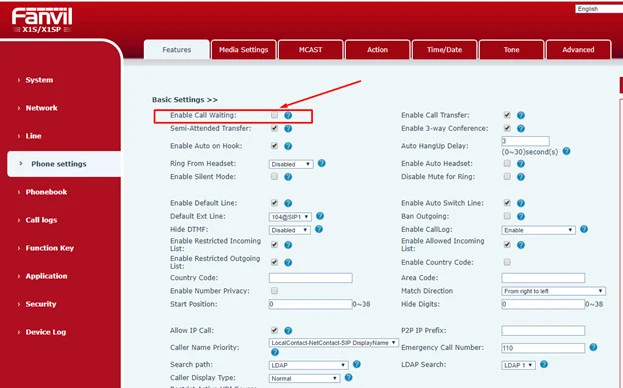Viewport: 623px width, 388px height.
Task: Click help icon for Enable Restricted Outgoing List
Action: (x=288, y=263)
